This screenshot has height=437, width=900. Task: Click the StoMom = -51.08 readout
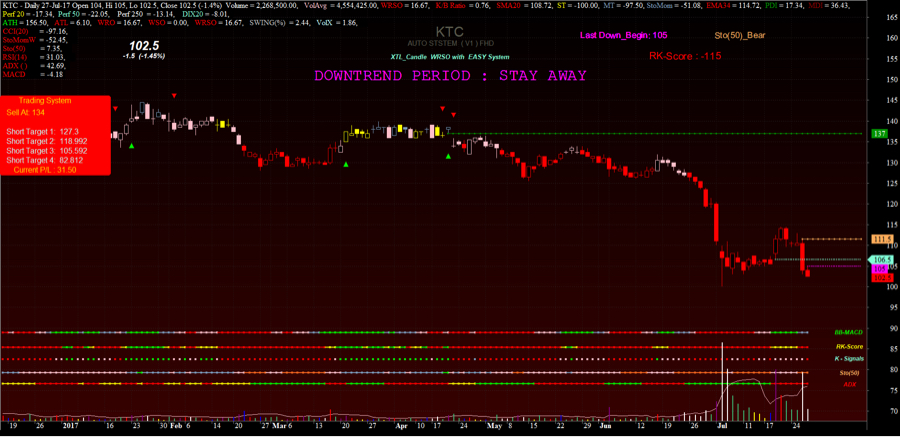tap(676, 5)
